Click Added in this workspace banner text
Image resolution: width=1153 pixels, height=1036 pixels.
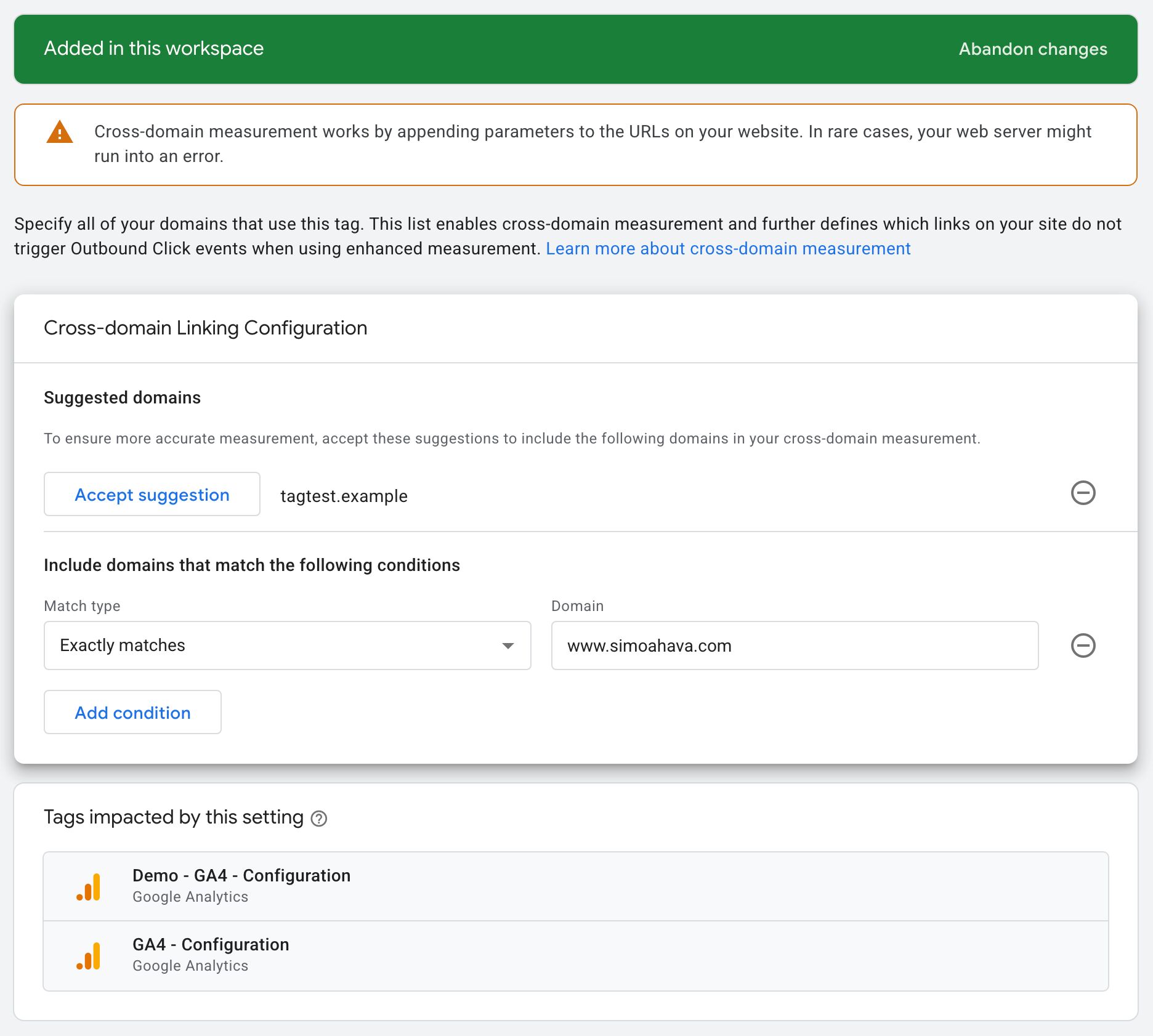154,49
